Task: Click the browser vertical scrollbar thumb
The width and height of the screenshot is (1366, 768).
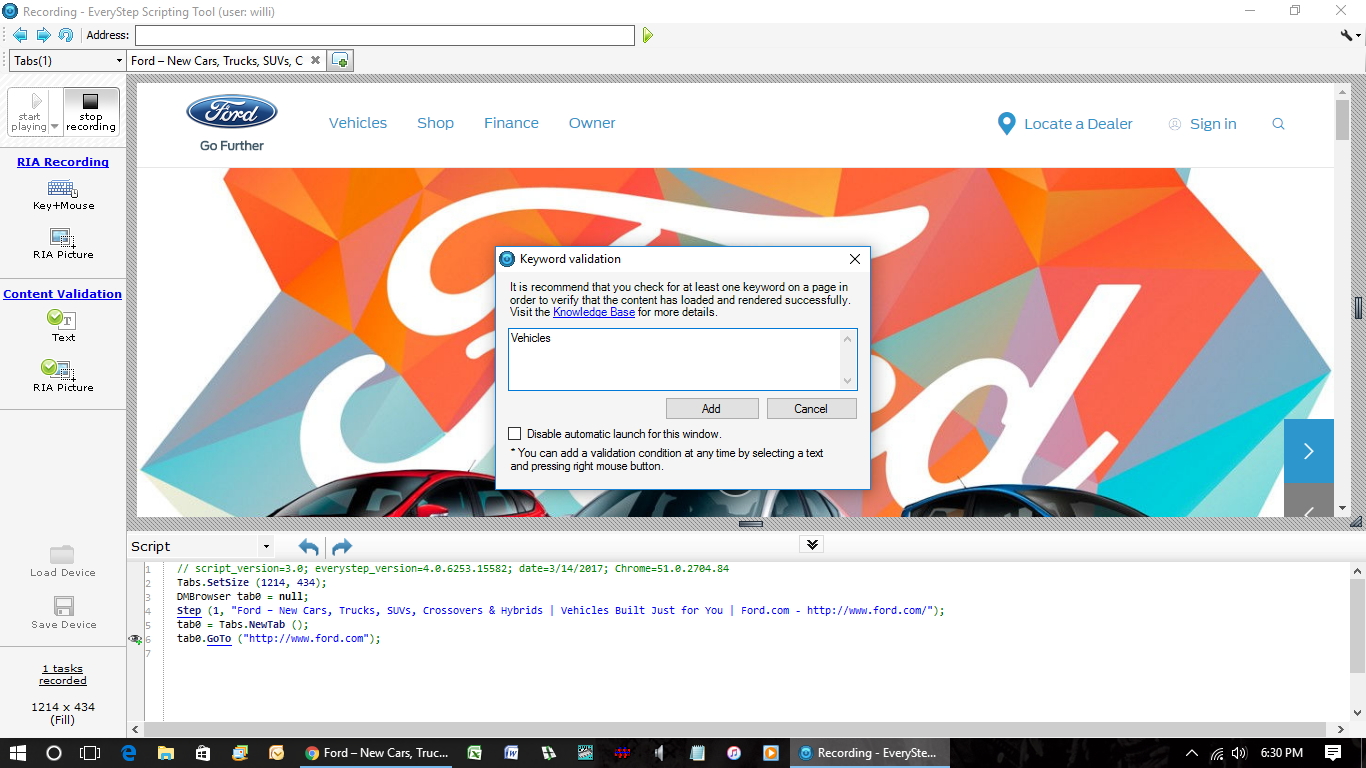Action: pos(1342,120)
